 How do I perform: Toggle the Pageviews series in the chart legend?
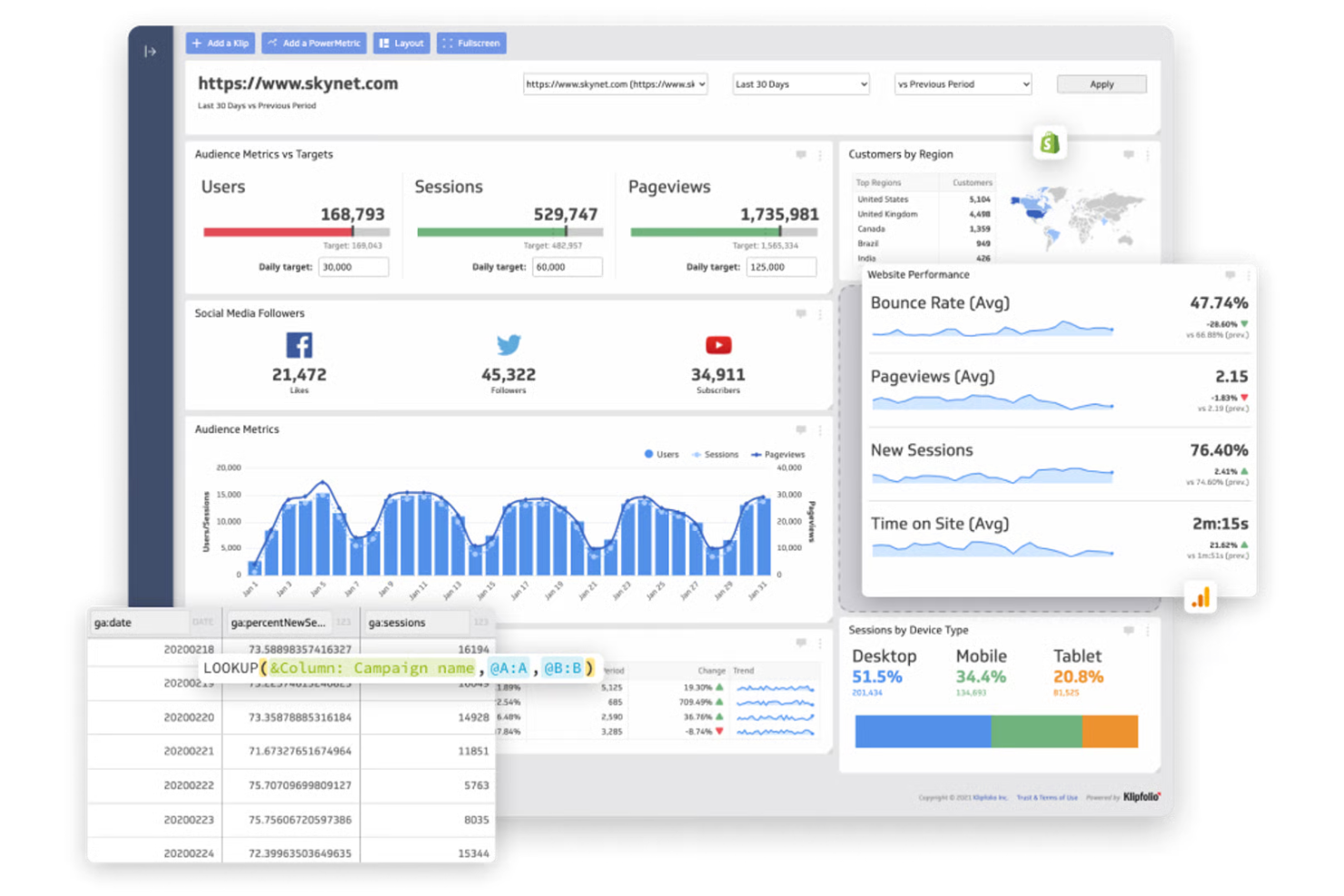[x=776, y=454]
